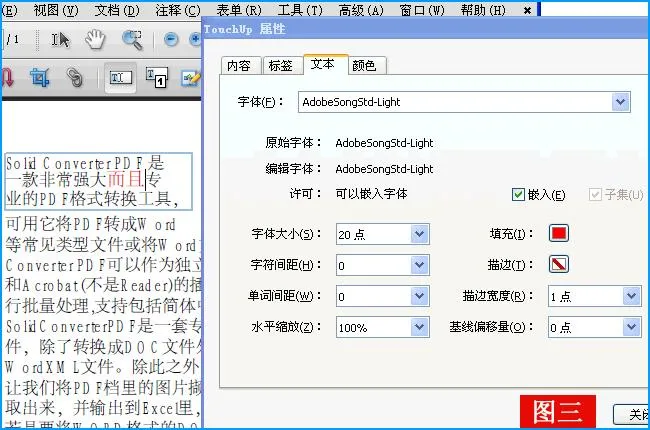Select the Crop tool
Screen dimensions: 650x430
pyautogui.click(x=39, y=78)
